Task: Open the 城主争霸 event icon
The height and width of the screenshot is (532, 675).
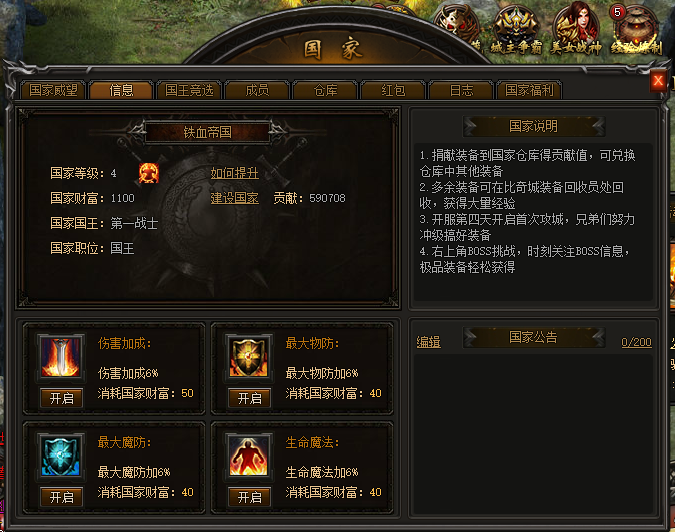Action: pos(516,30)
